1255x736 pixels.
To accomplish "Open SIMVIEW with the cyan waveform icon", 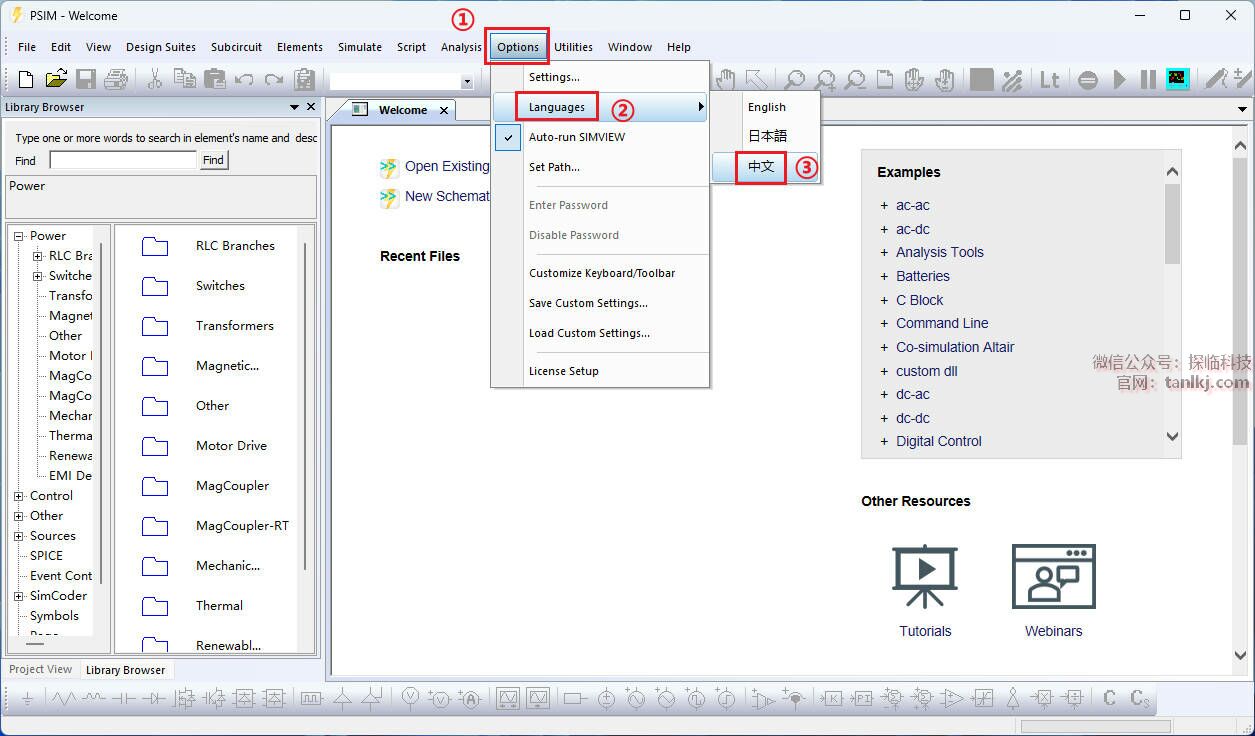I will coord(1177,79).
